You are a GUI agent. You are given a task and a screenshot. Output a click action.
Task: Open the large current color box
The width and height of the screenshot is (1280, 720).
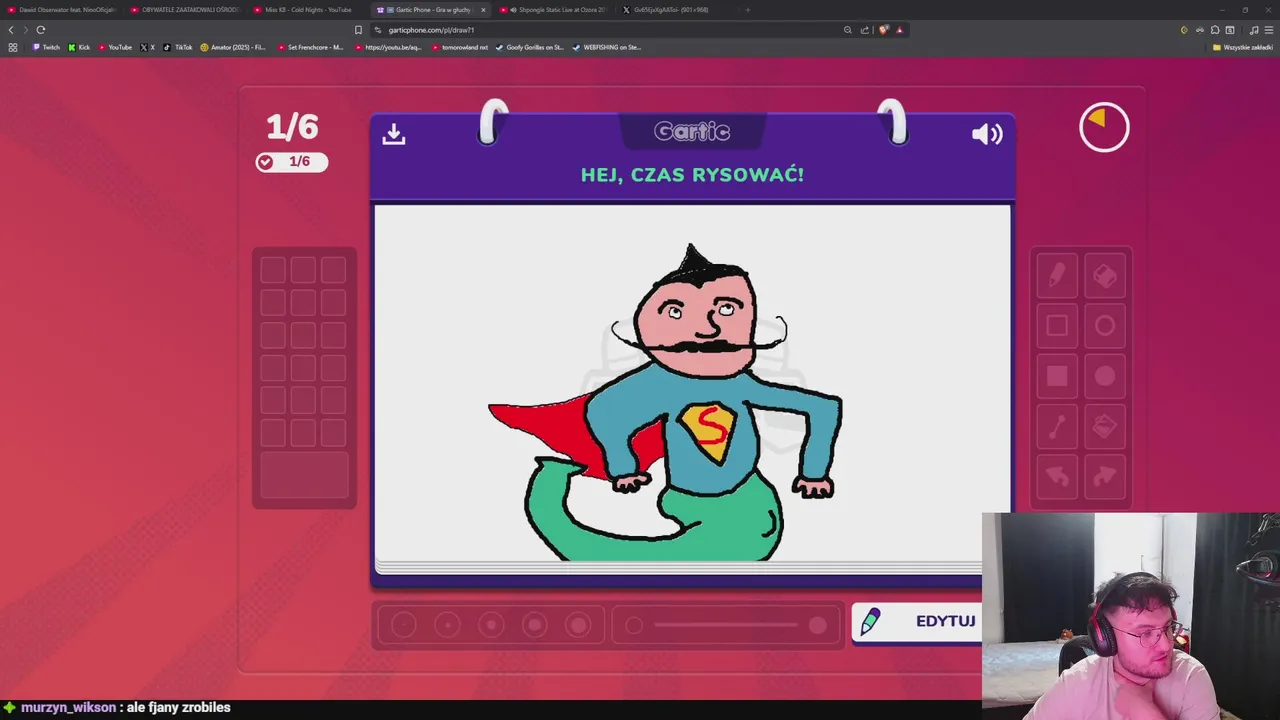click(x=304, y=475)
